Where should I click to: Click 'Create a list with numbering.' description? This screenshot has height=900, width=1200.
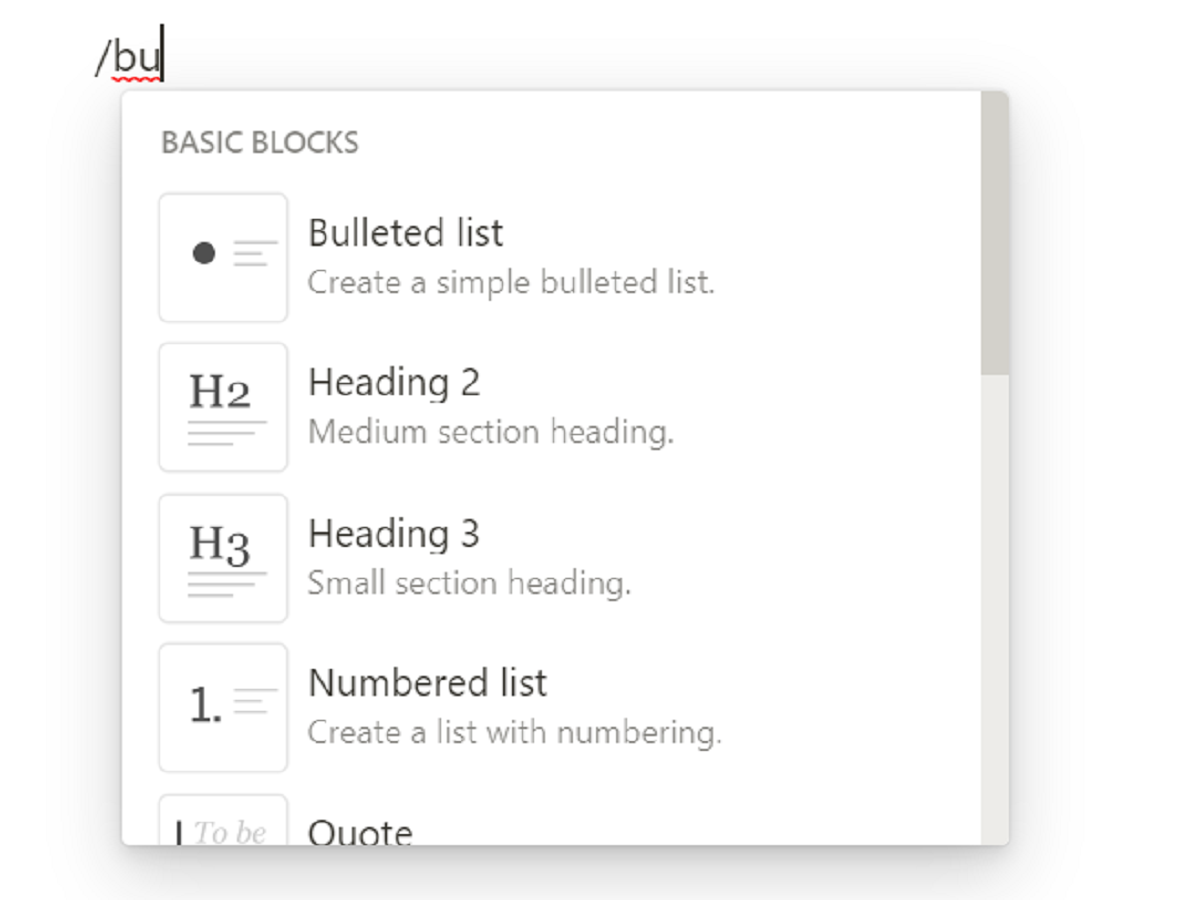pyautogui.click(x=514, y=733)
